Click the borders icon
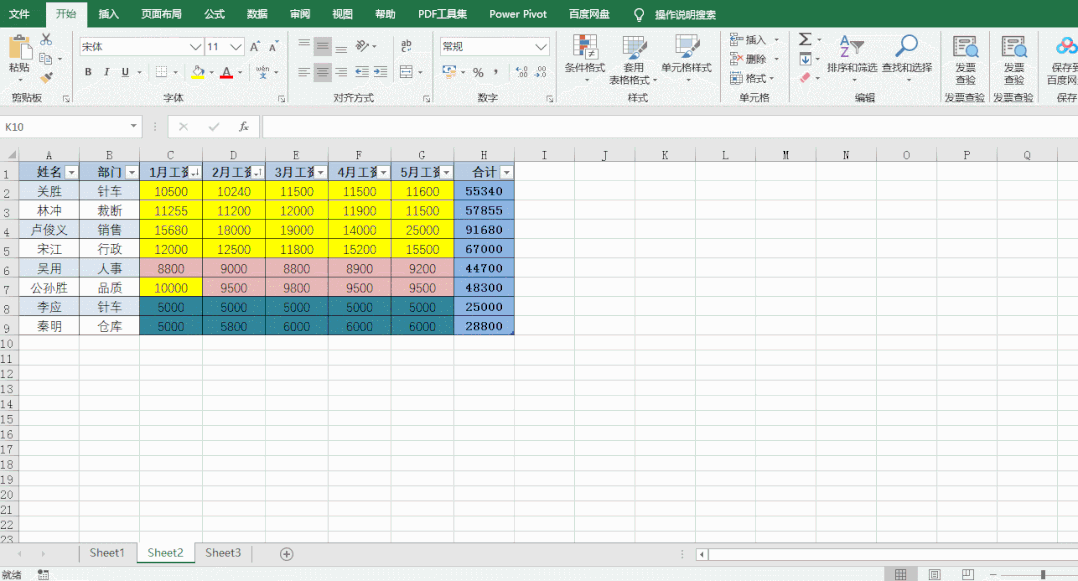This screenshot has width=1078, height=581. coord(162,72)
